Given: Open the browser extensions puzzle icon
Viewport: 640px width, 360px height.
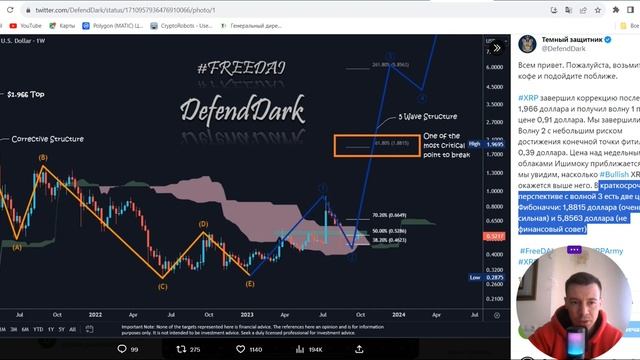Looking at the screenshot, I should pos(616,10).
